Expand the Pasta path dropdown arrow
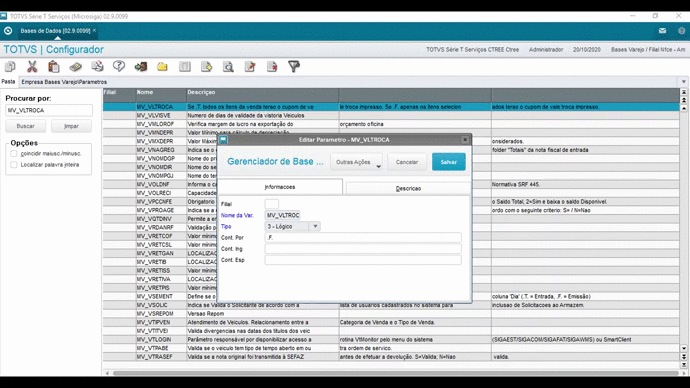This screenshot has height=388, width=690. [x=683, y=82]
